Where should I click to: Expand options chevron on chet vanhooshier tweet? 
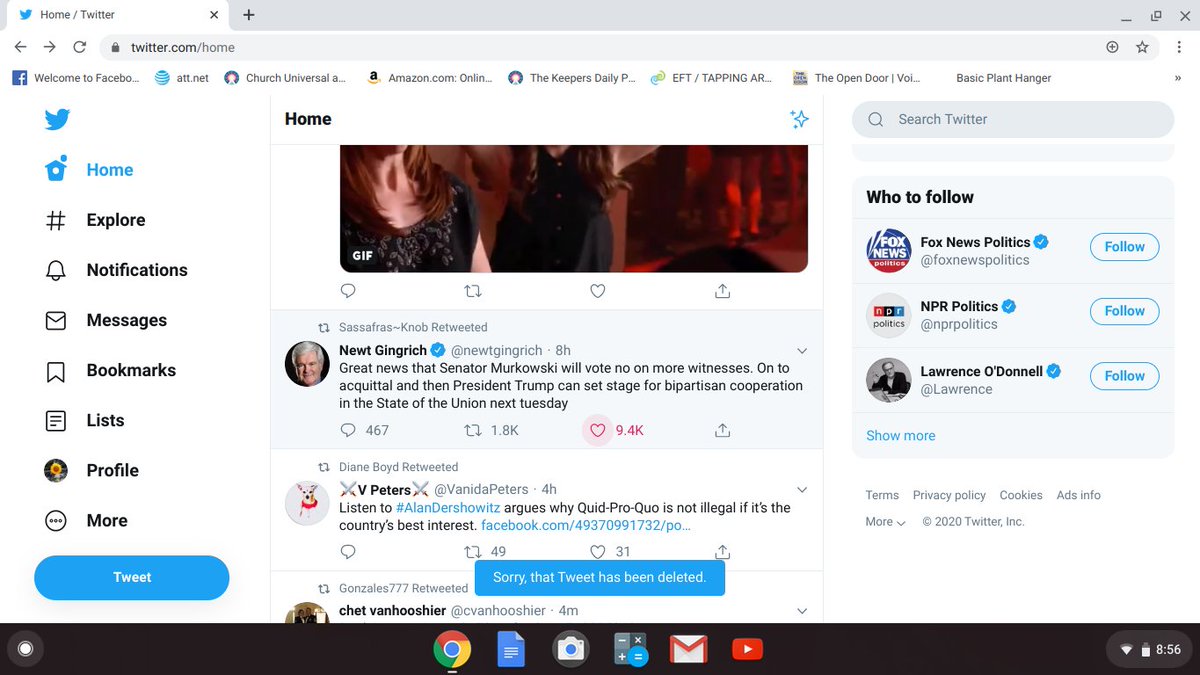point(802,610)
